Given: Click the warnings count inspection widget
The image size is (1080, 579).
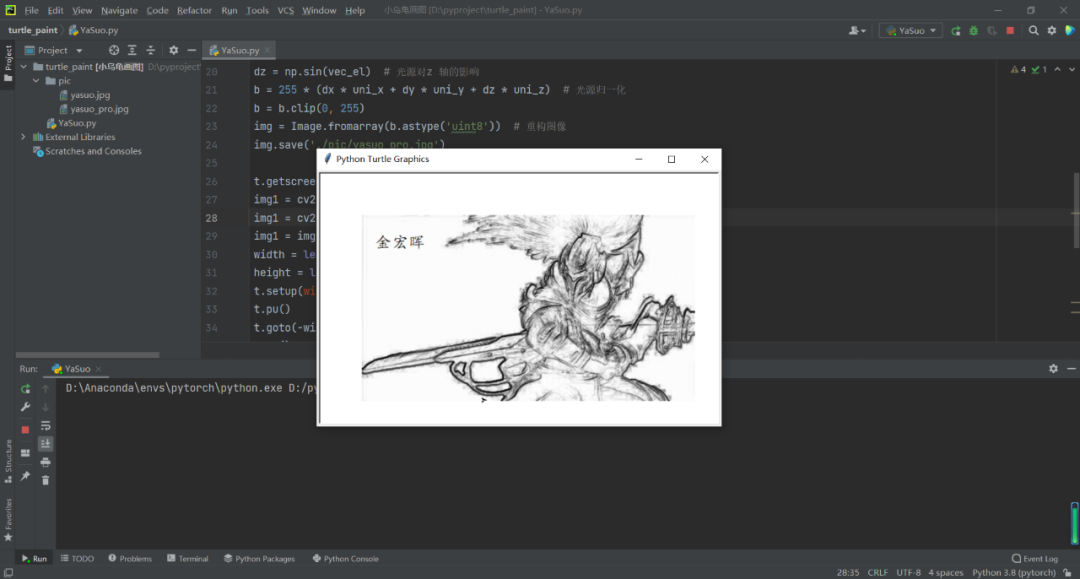Looking at the screenshot, I should (x=1018, y=70).
